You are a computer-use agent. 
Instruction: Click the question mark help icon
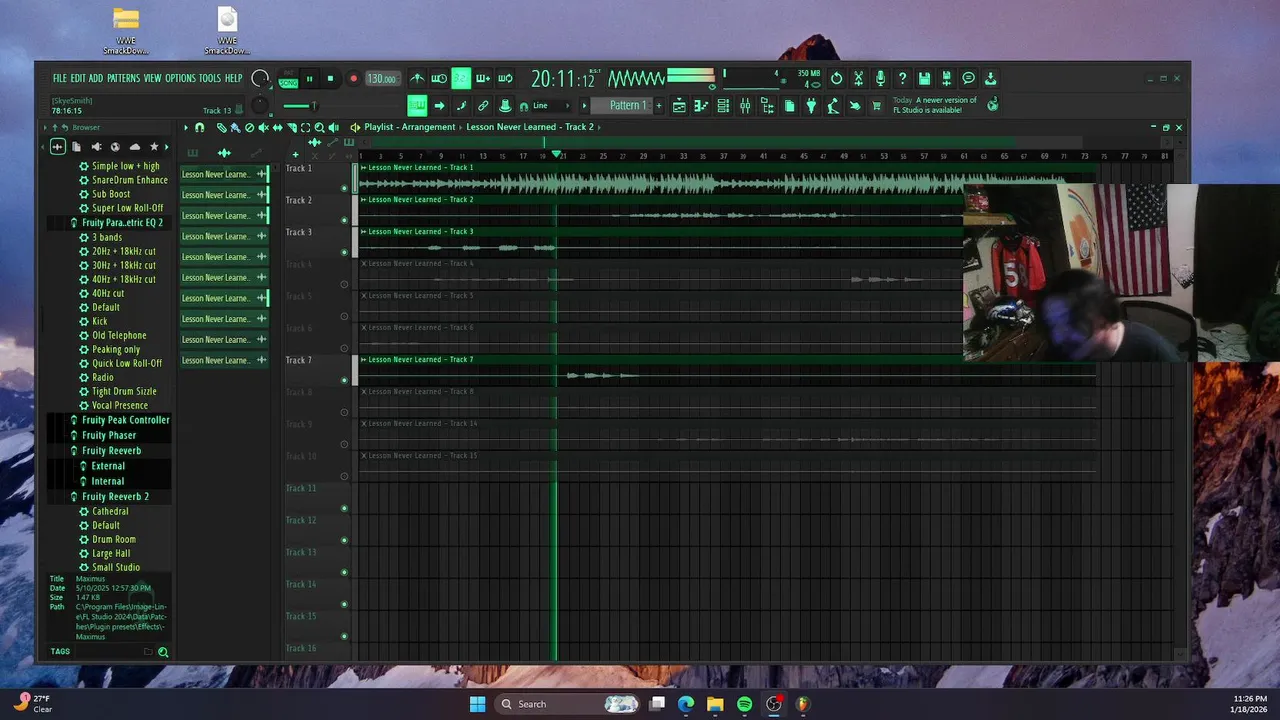(902, 78)
